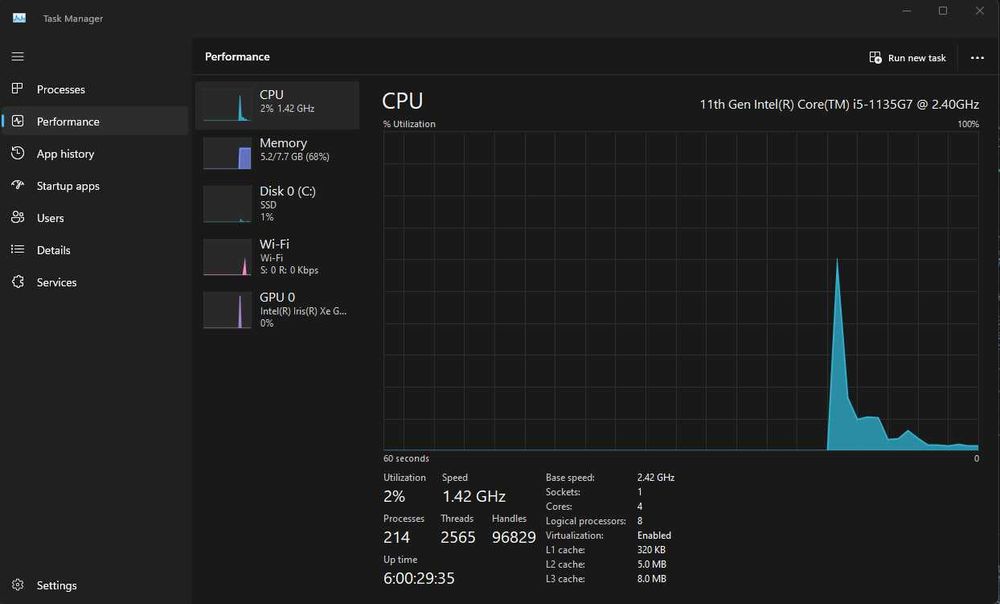The width and height of the screenshot is (1000, 604).
Task: Switch to Startup apps page
Action: 68,186
